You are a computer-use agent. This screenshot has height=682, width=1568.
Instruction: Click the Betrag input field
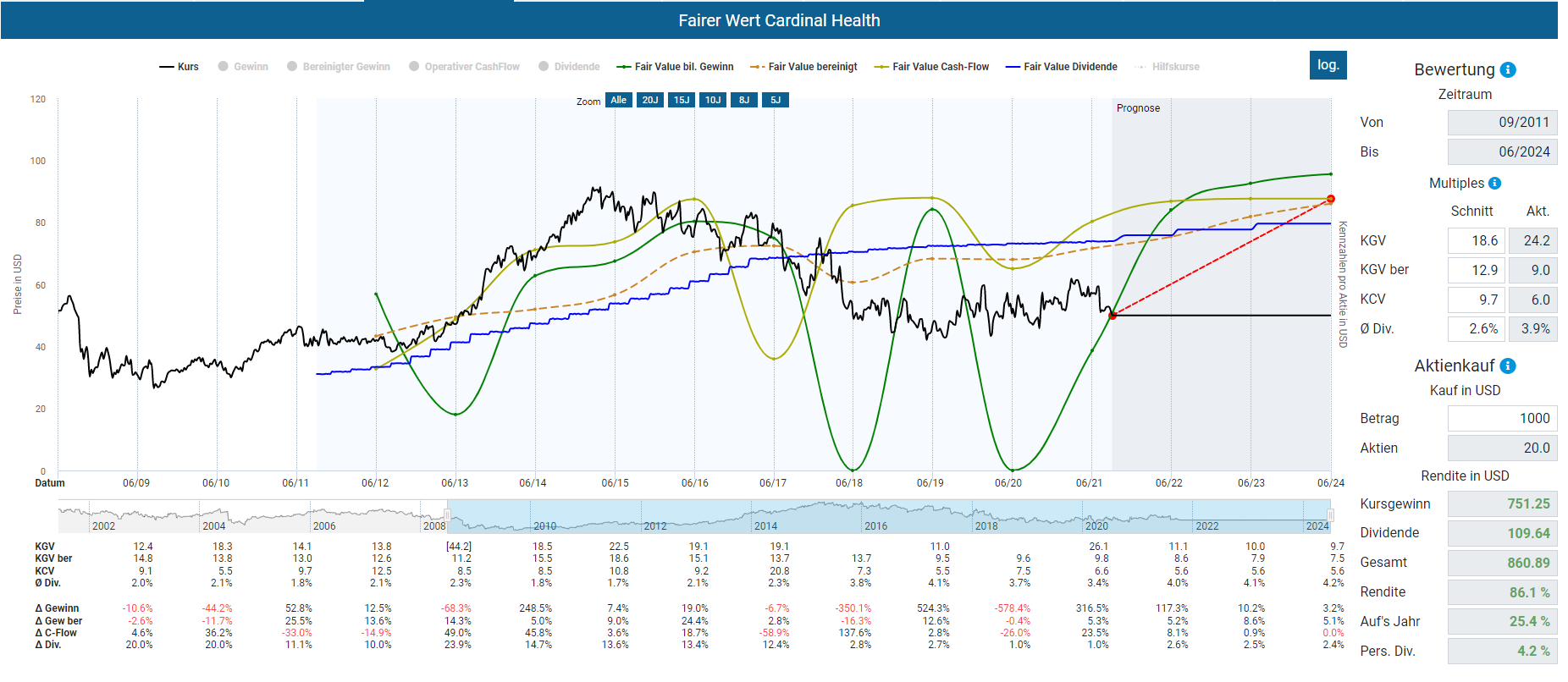point(1501,419)
